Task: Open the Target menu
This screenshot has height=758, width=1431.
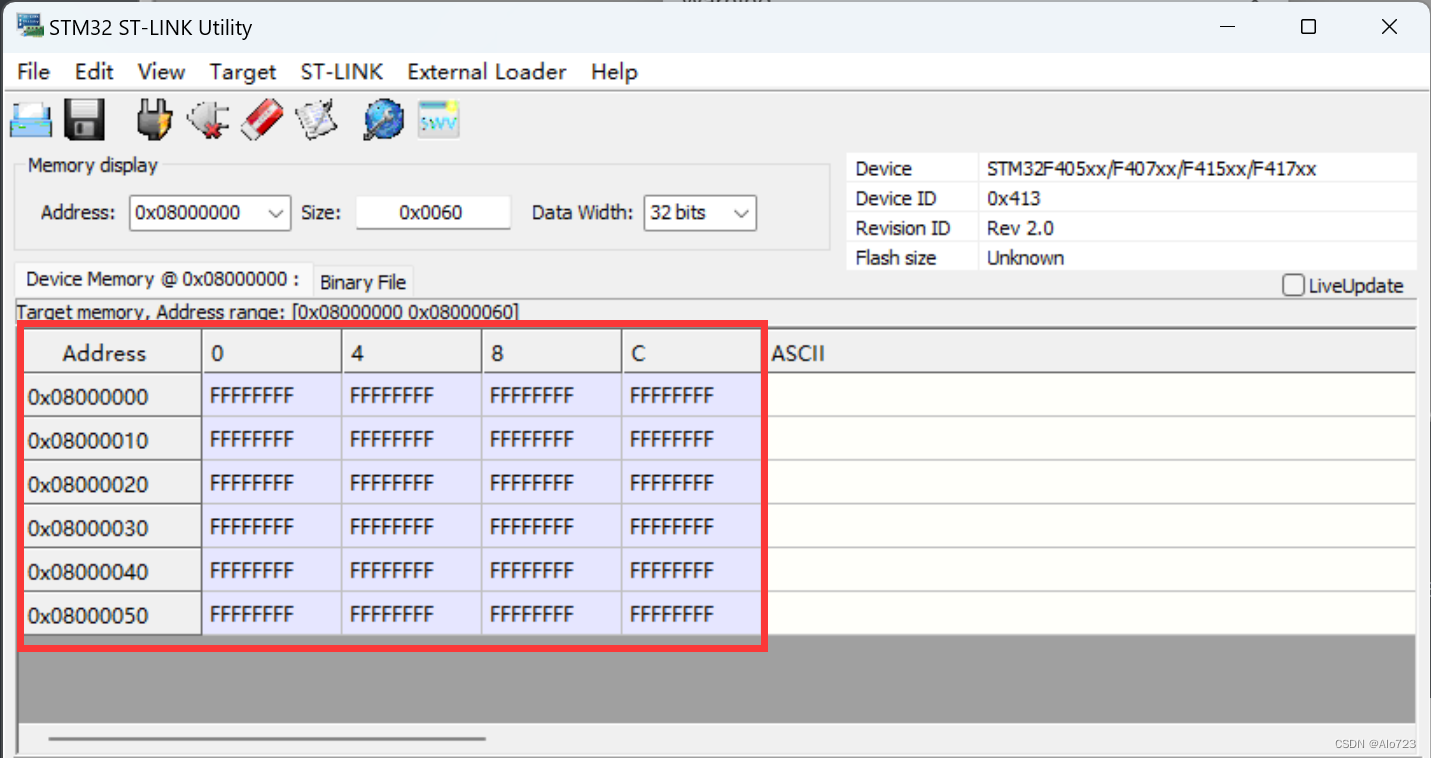Action: point(242,72)
